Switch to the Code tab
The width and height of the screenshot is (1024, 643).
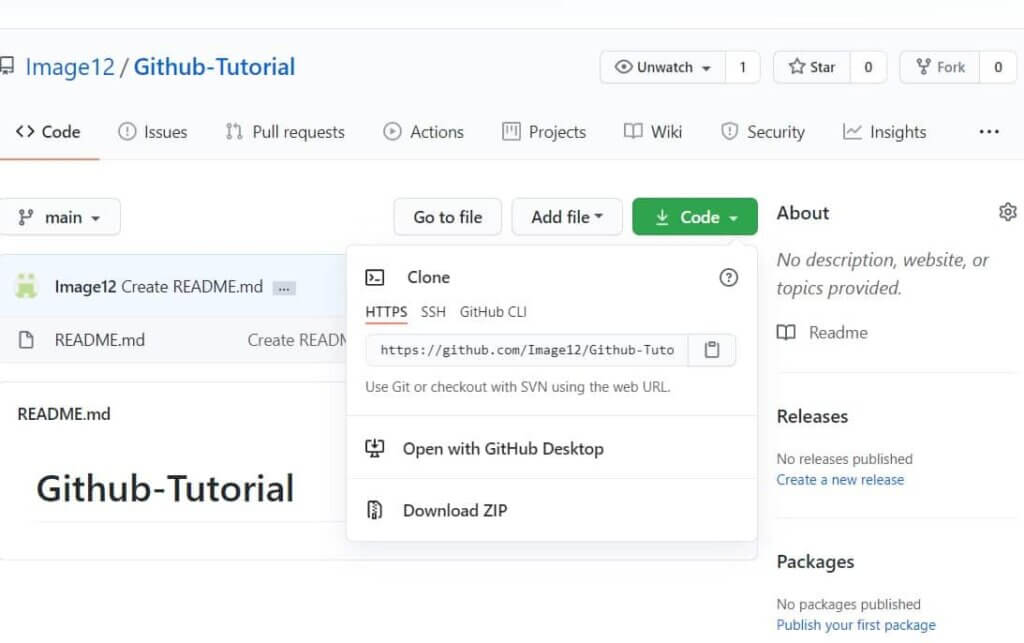click(x=48, y=132)
